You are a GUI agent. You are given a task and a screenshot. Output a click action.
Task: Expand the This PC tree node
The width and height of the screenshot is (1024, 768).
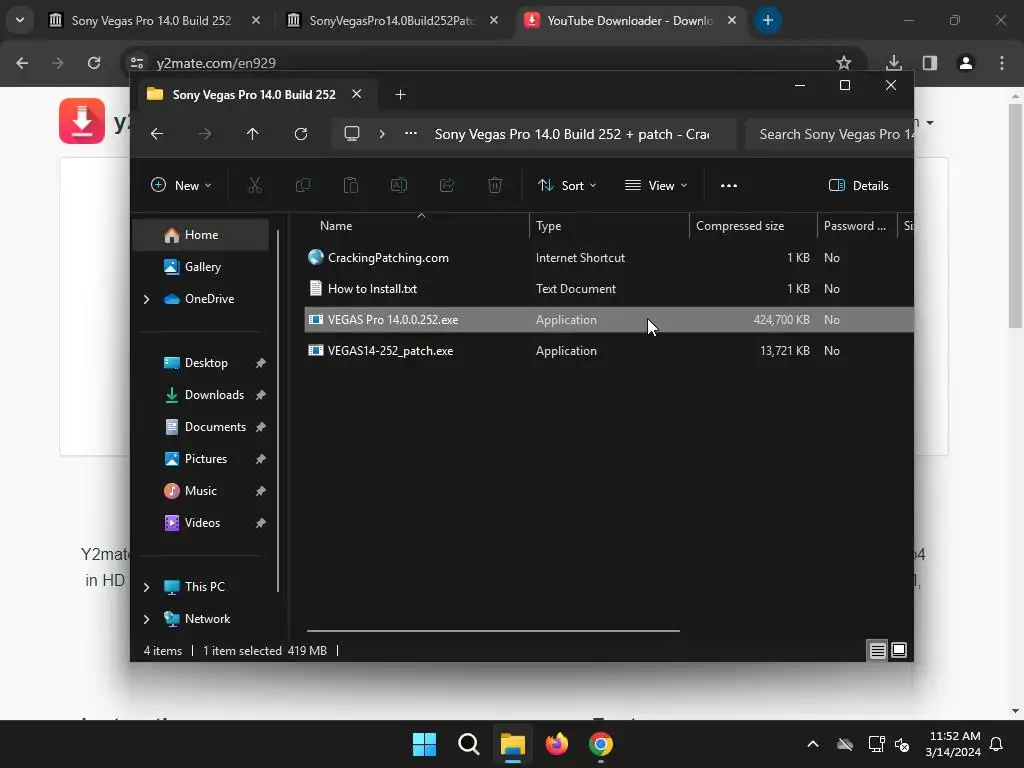(x=146, y=587)
